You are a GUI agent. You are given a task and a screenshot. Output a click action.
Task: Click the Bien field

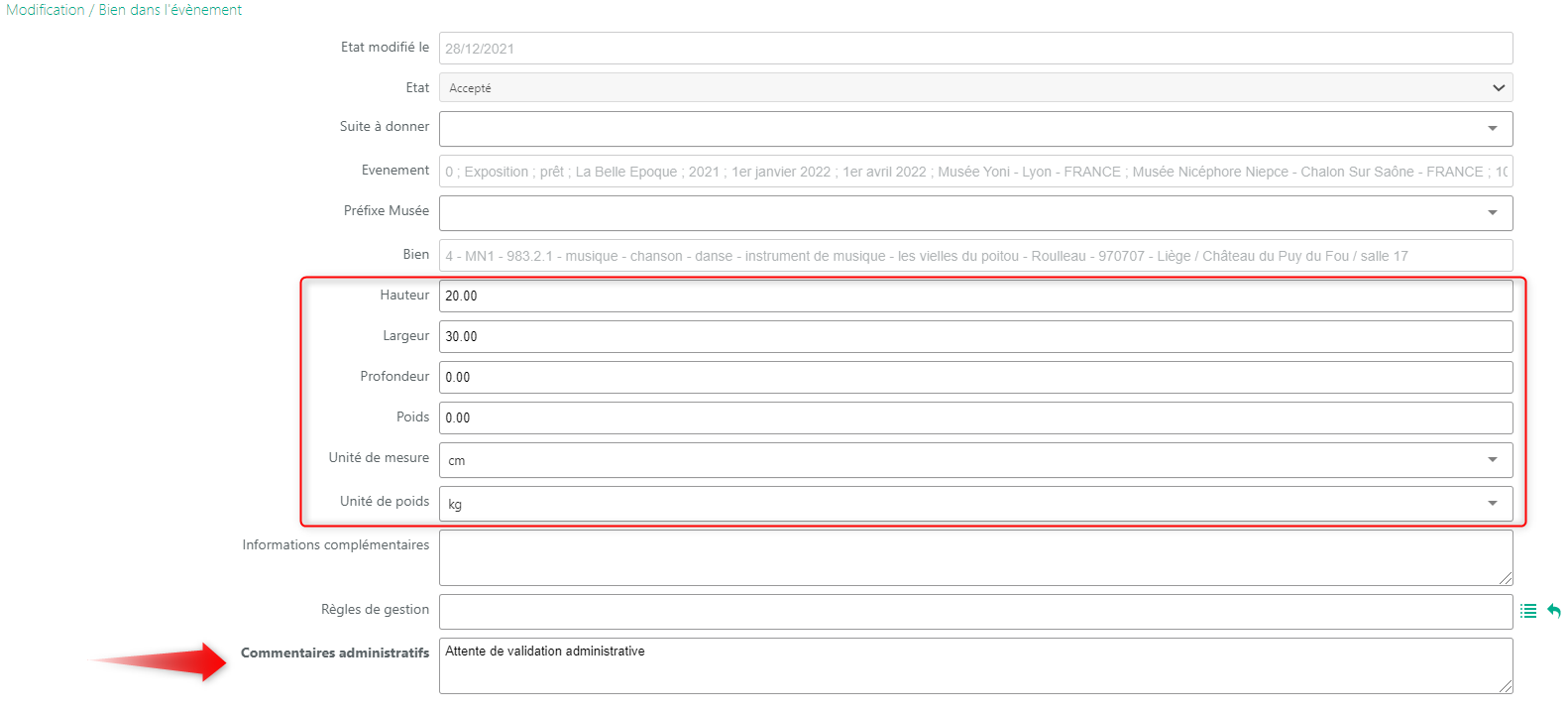click(x=975, y=256)
